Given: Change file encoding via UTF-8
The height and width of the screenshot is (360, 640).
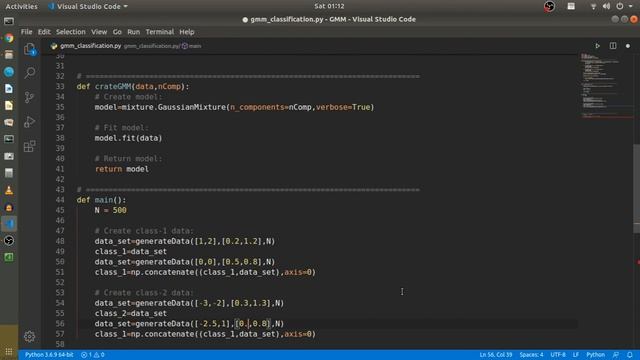Looking at the screenshot, I should [x=558, y=355].
